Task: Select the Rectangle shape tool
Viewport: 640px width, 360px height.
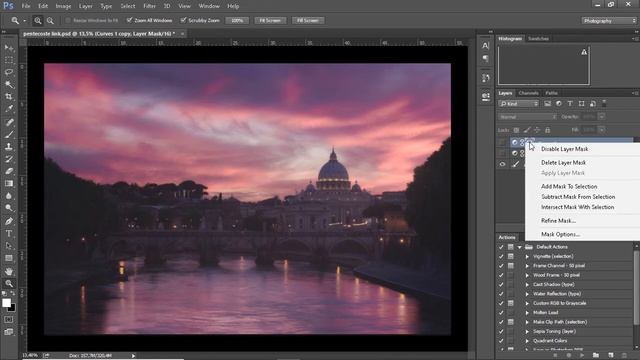Action: pos(9,258)
